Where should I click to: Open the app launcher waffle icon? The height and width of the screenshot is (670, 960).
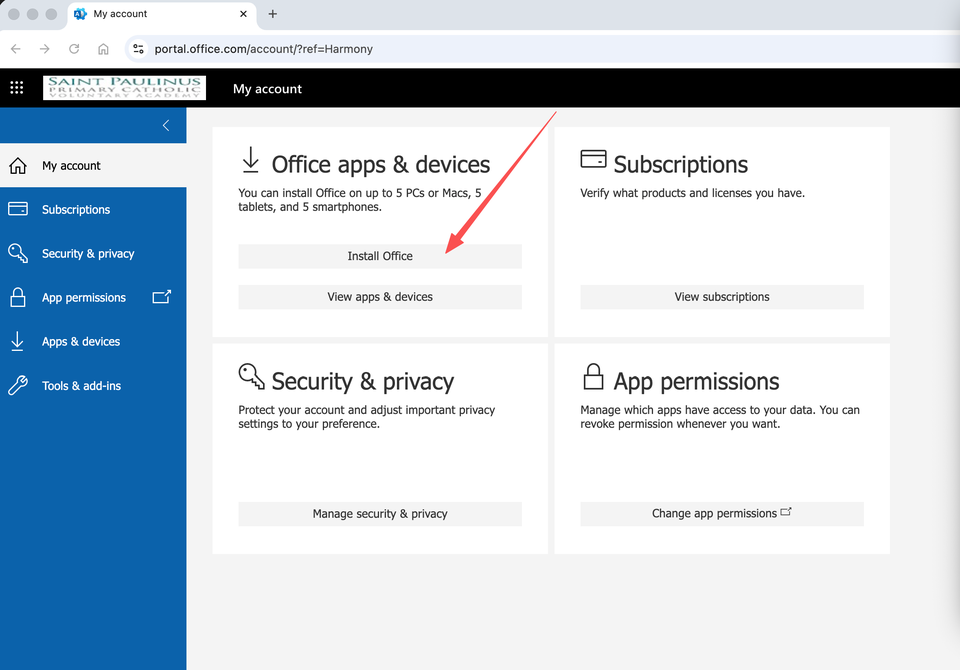[16, 88]
